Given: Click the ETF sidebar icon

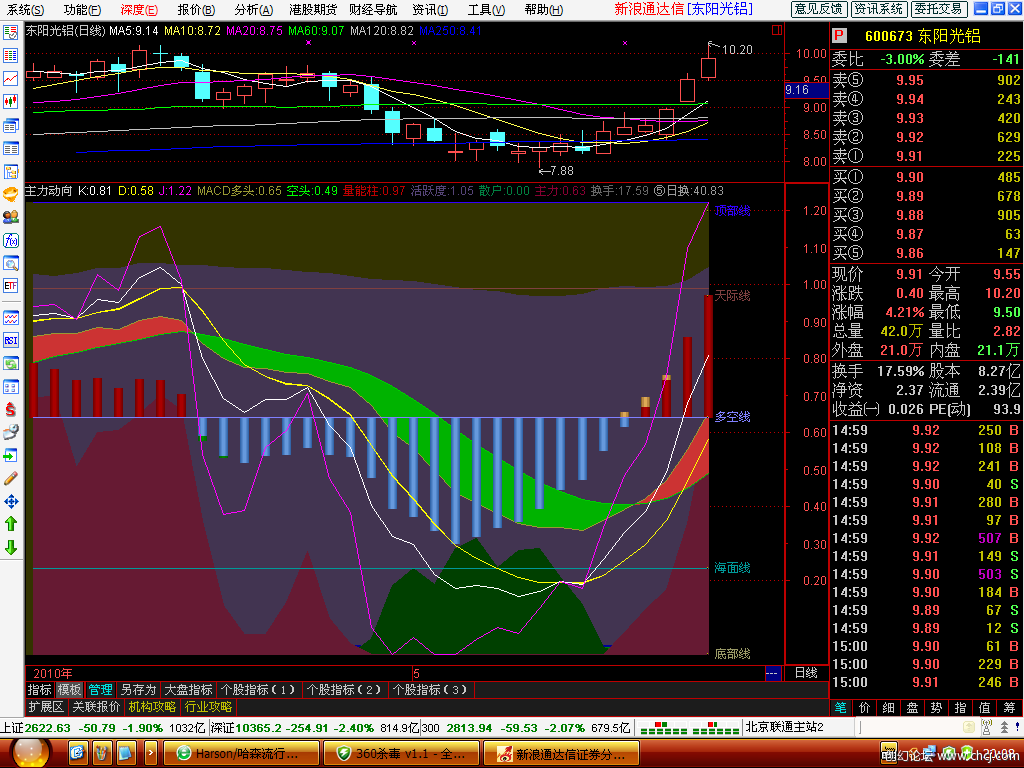Looking at the screenshot, I should click(10, 286).
